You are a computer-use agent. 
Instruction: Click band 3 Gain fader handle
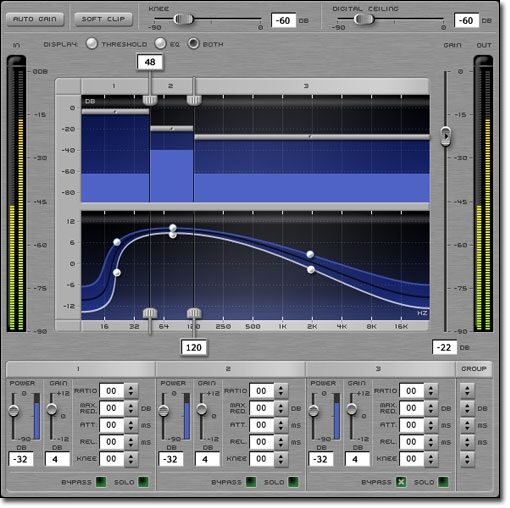coord(352,409)
